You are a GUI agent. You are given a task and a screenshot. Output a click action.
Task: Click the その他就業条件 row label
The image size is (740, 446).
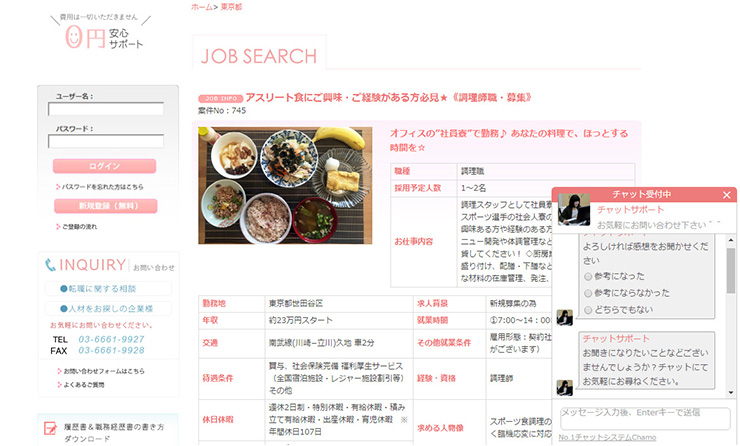click(x=444, y=343)
